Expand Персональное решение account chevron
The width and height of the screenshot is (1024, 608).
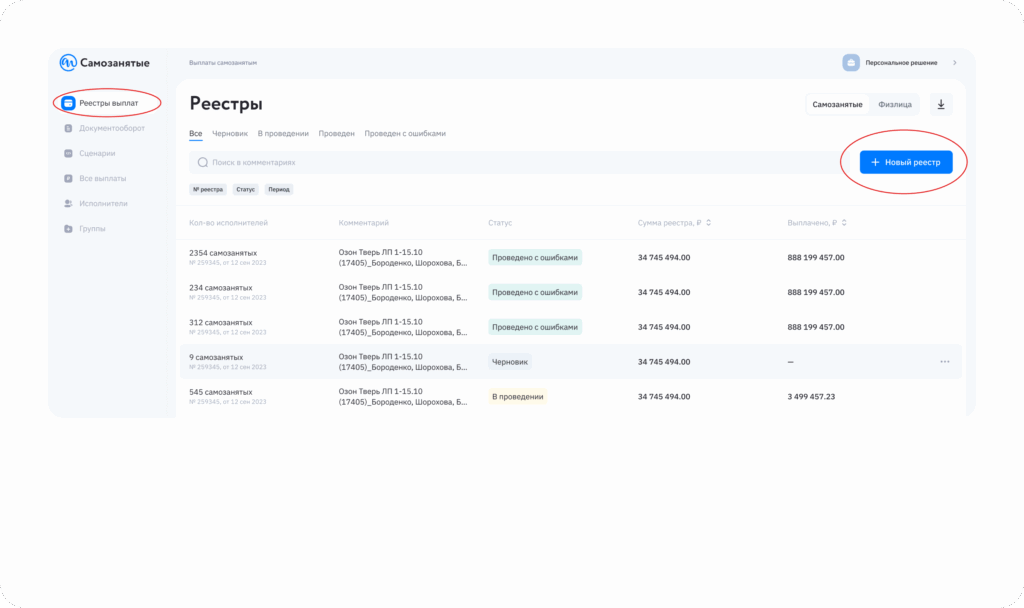coord(954,63)
